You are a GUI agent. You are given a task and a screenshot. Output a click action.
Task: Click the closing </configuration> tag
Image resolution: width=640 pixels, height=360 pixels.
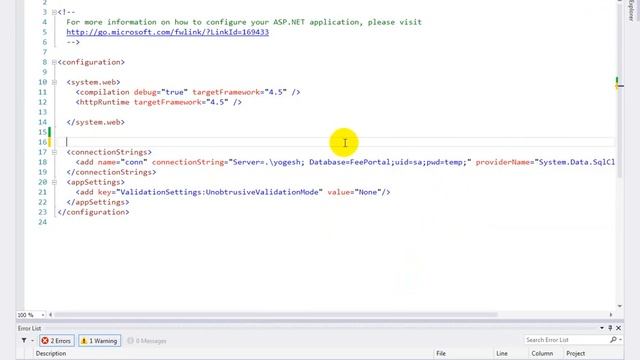click(93, 212)
